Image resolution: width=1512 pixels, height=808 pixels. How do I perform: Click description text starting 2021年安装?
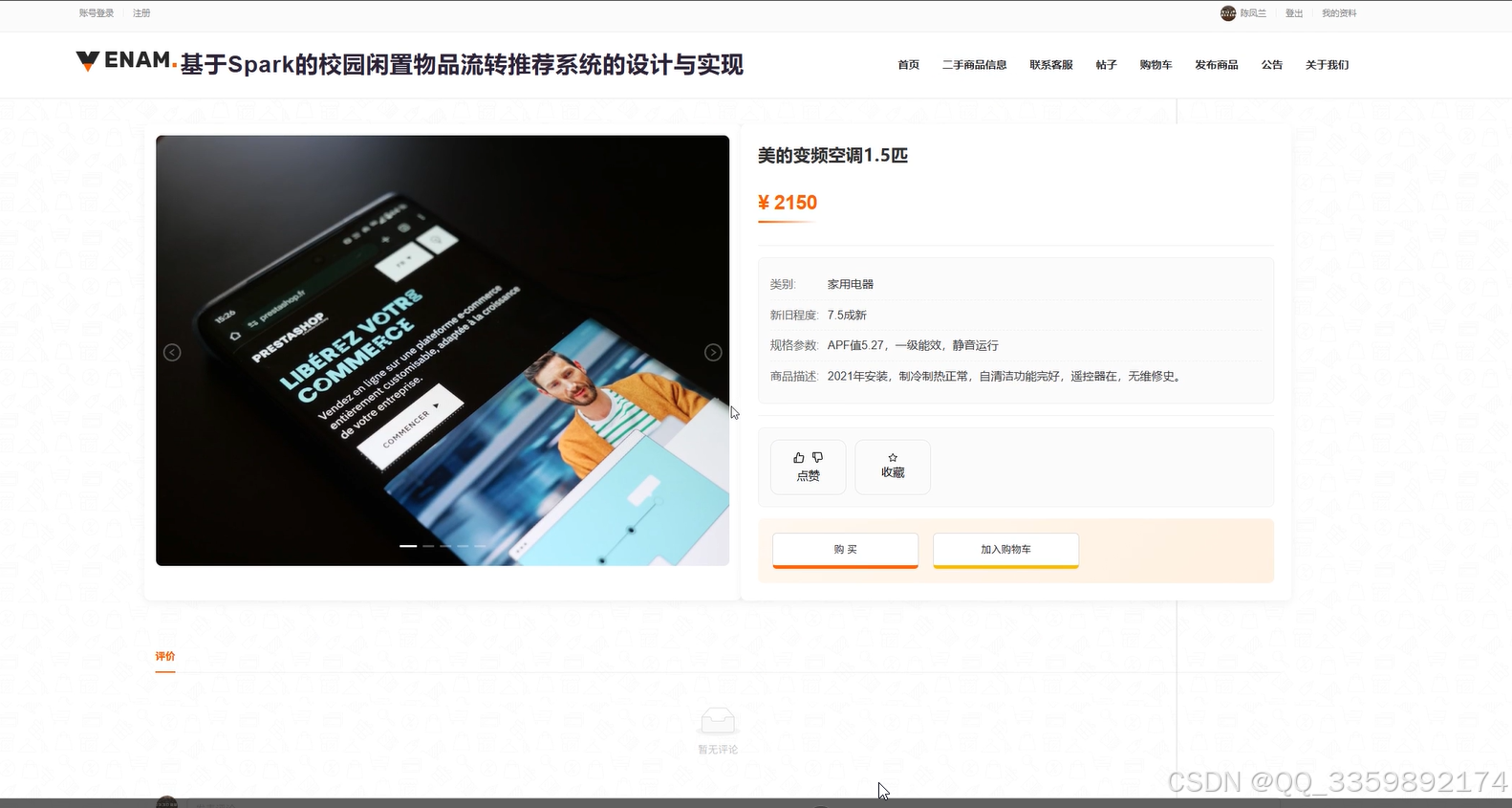coord(1005,376)
